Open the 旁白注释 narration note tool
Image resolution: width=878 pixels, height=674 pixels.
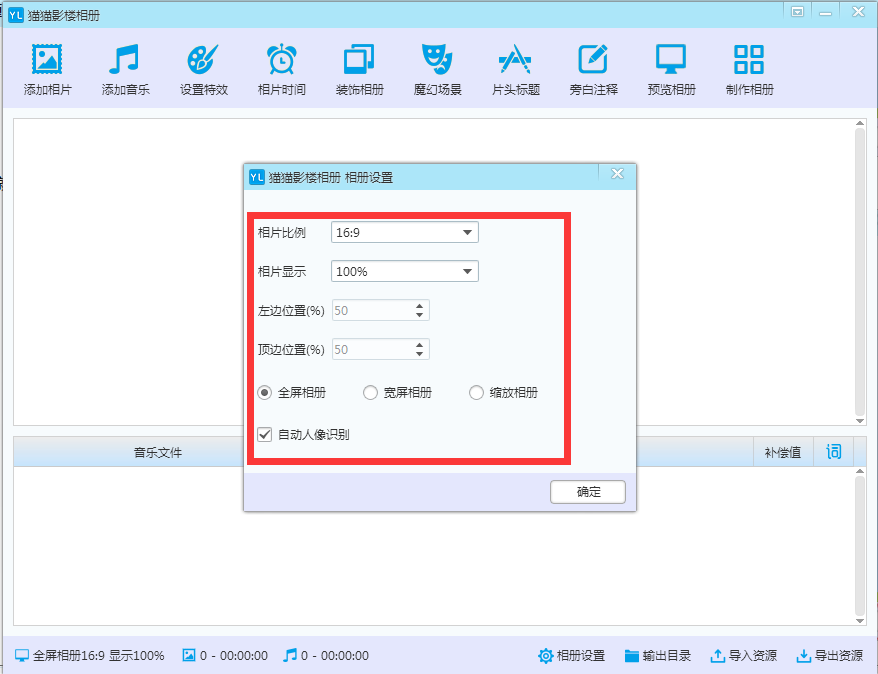click(x=594, y=69)
